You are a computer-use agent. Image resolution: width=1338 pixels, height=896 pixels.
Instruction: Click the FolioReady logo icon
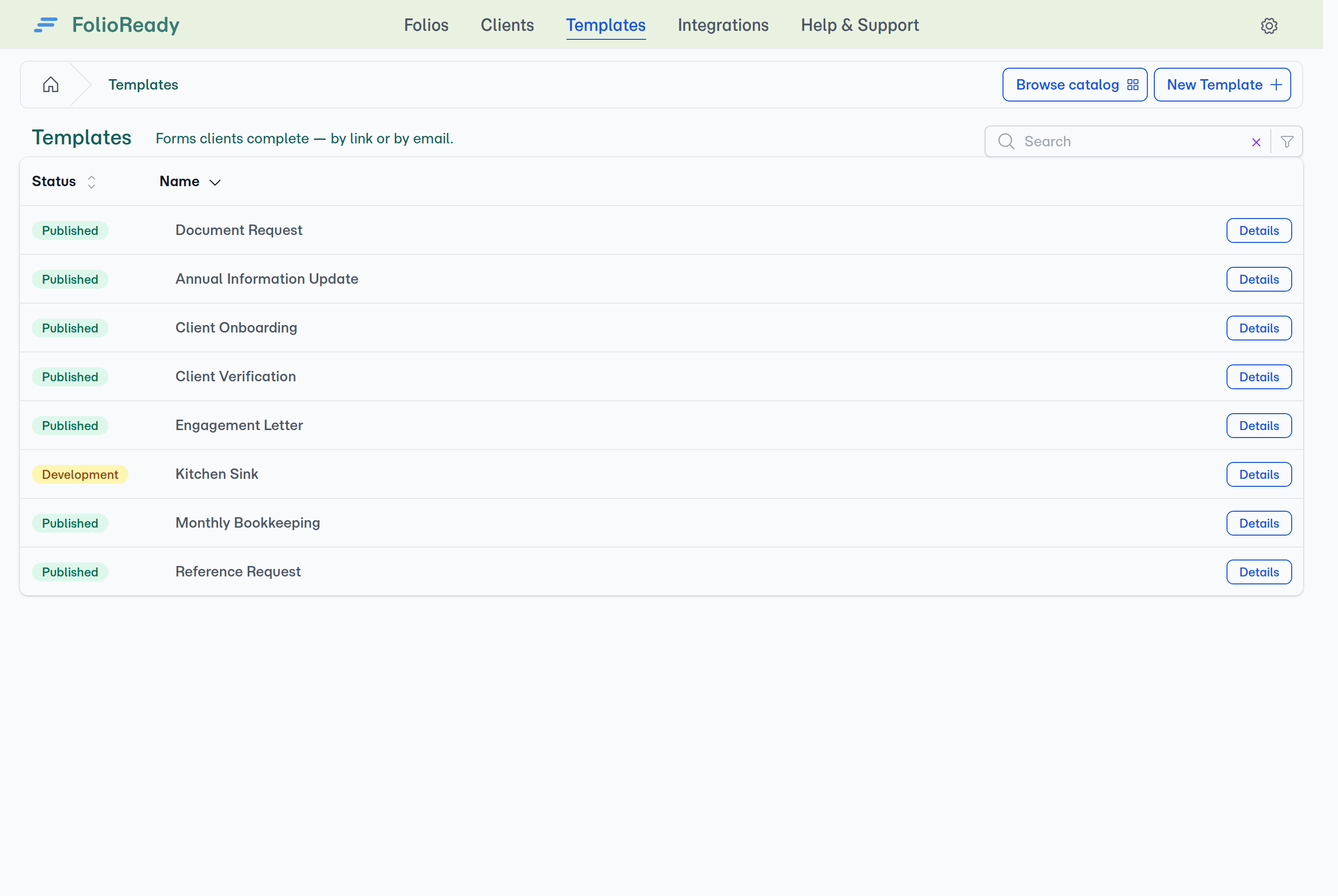[46, 25]
